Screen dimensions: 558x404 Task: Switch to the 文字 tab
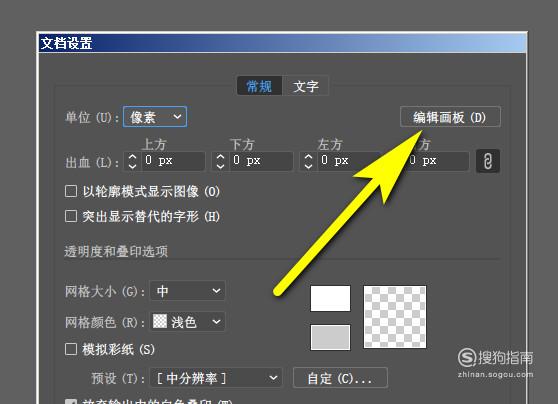306,86
